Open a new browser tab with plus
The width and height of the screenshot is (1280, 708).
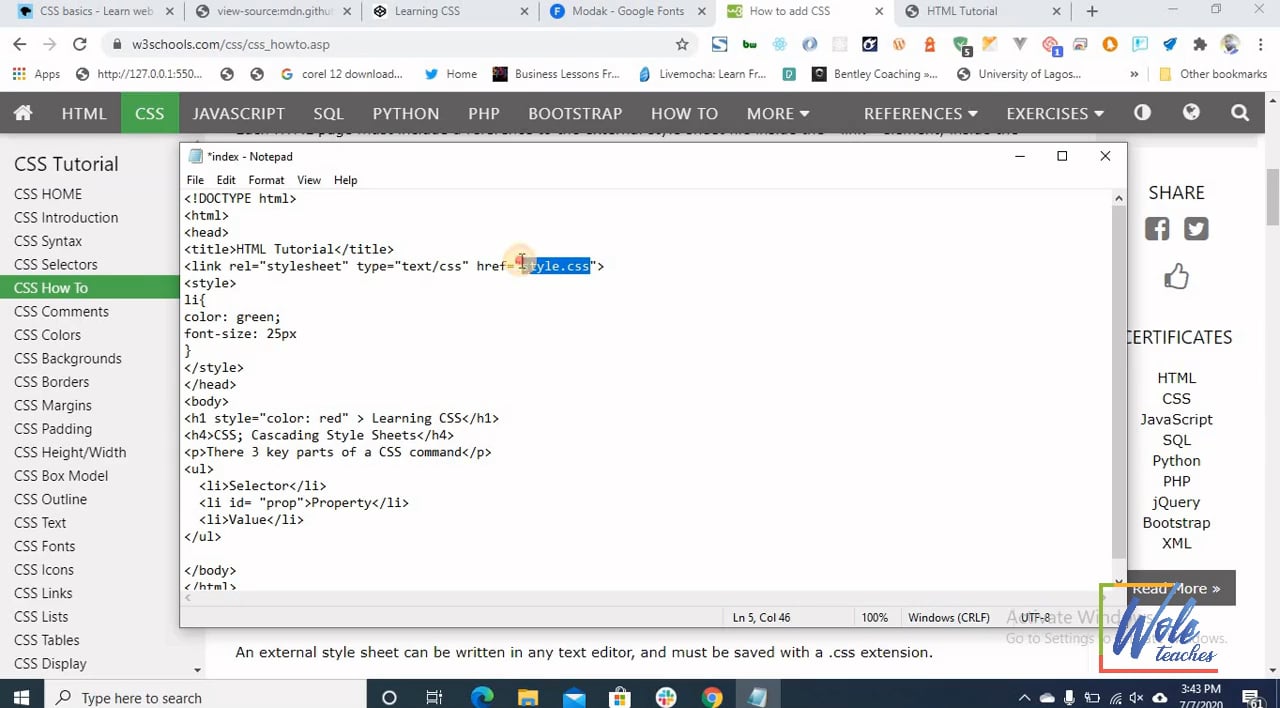1092,12
